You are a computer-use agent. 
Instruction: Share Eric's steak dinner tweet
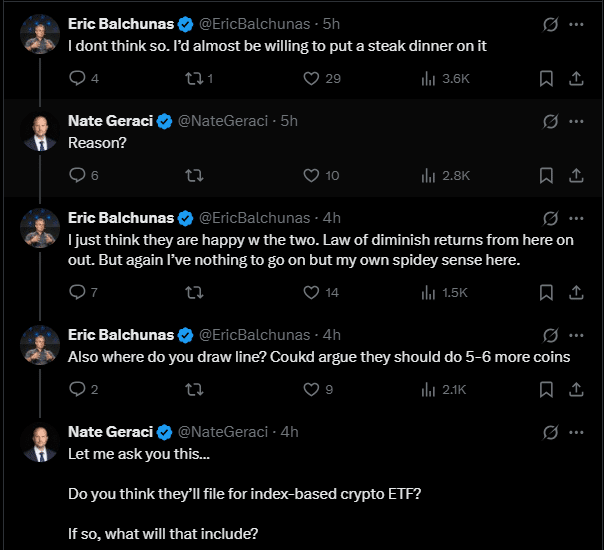pyautogui.click(x=576, y=78)
